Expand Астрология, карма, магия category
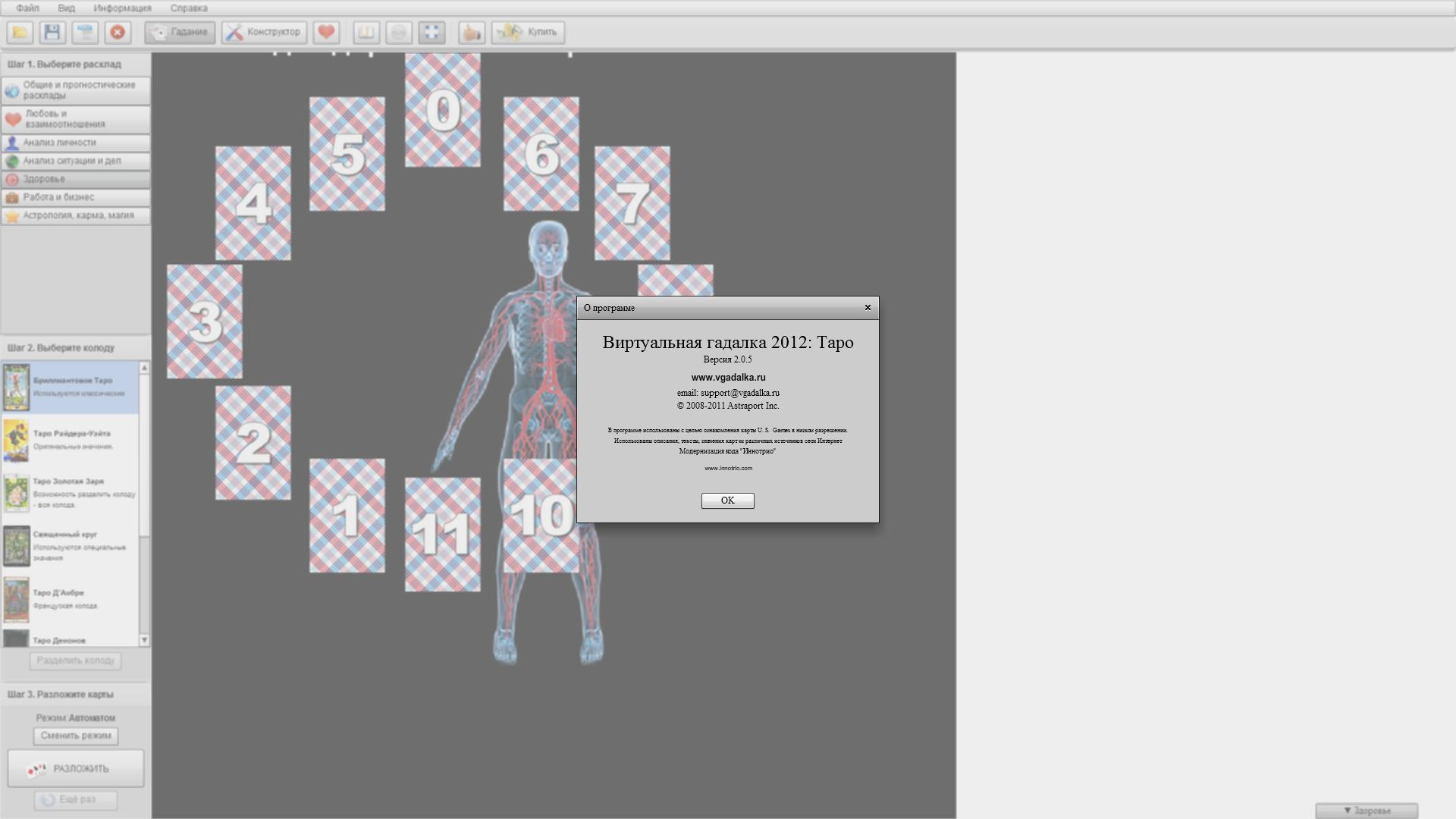Image resolution: width=1456 pixels, height=819 pixels. coord(76,215)
